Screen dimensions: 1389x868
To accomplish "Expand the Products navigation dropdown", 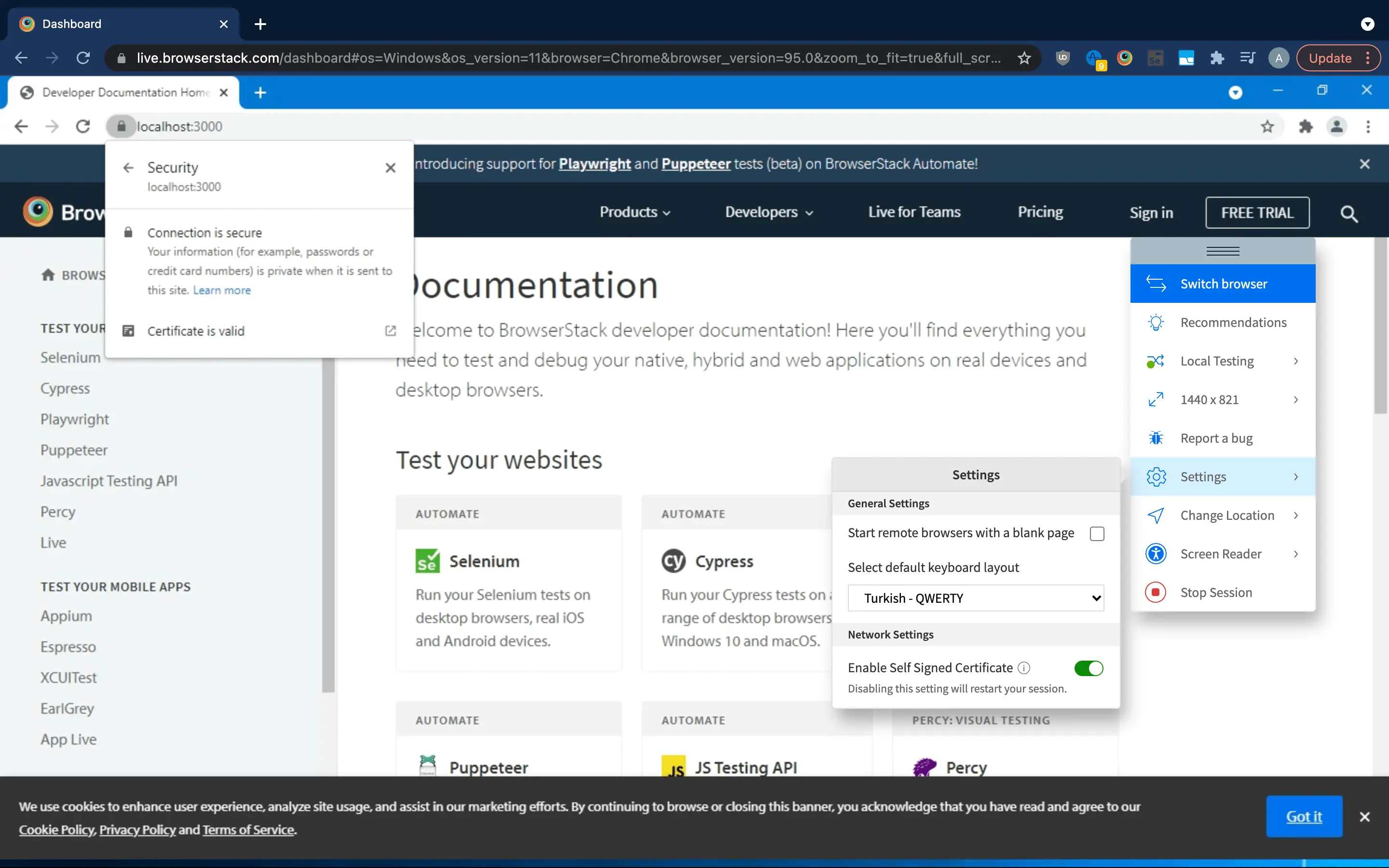I will click(x=635, y=212).
